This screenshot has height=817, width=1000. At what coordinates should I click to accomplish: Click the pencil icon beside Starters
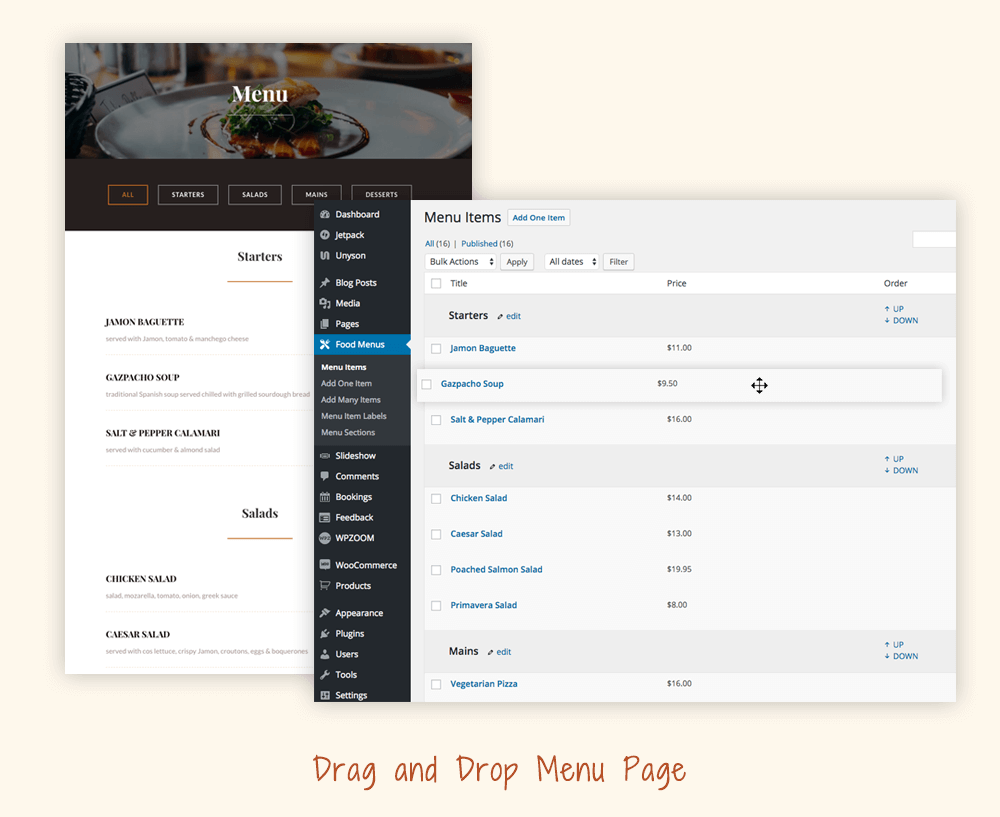pos(500,316)
